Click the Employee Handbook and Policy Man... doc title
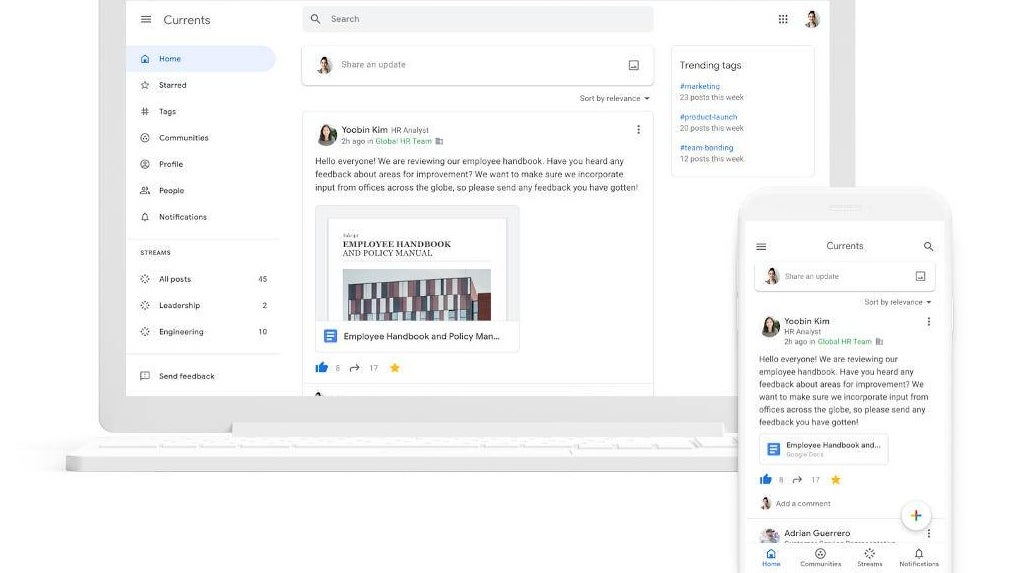The height and width of the screenshot is (573, 1018). coord(421,336)
